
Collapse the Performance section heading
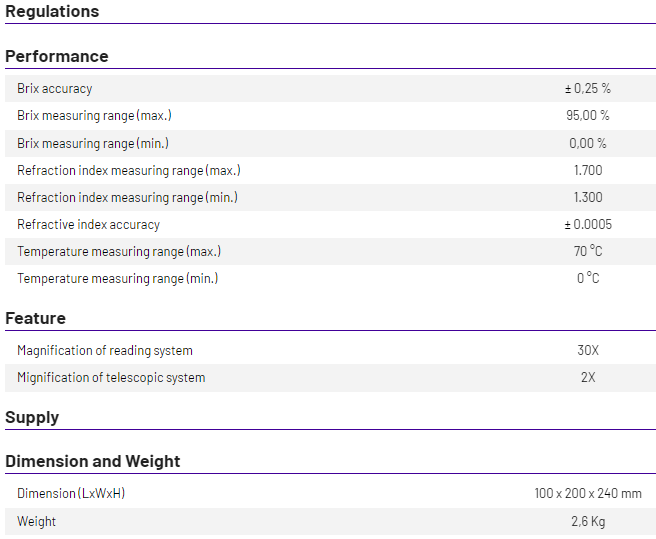pyautogui.click(x=57, y=56)
